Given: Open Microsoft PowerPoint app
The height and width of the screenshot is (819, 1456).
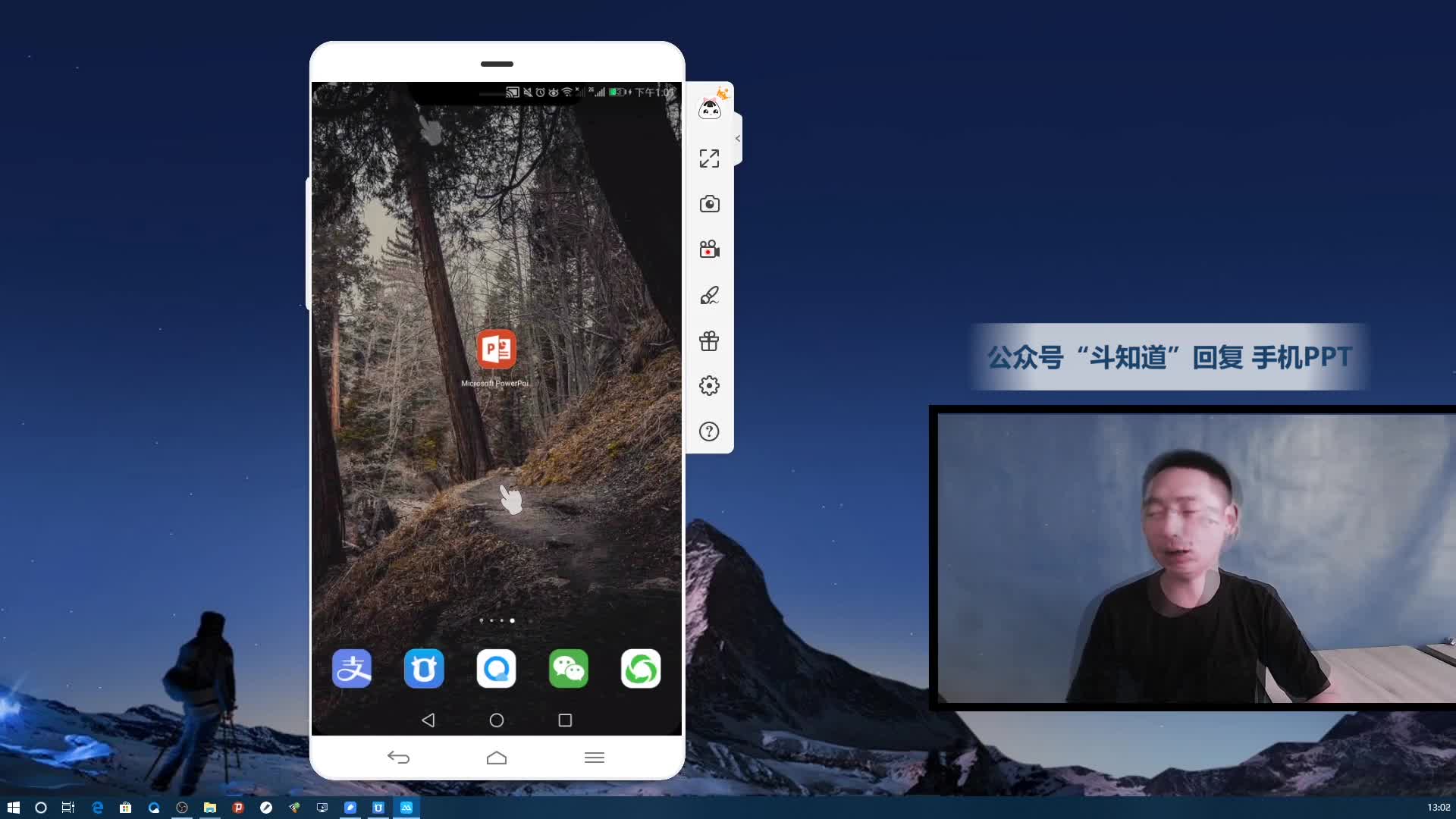Looking at the screenshot, I should tap(497, 350).
